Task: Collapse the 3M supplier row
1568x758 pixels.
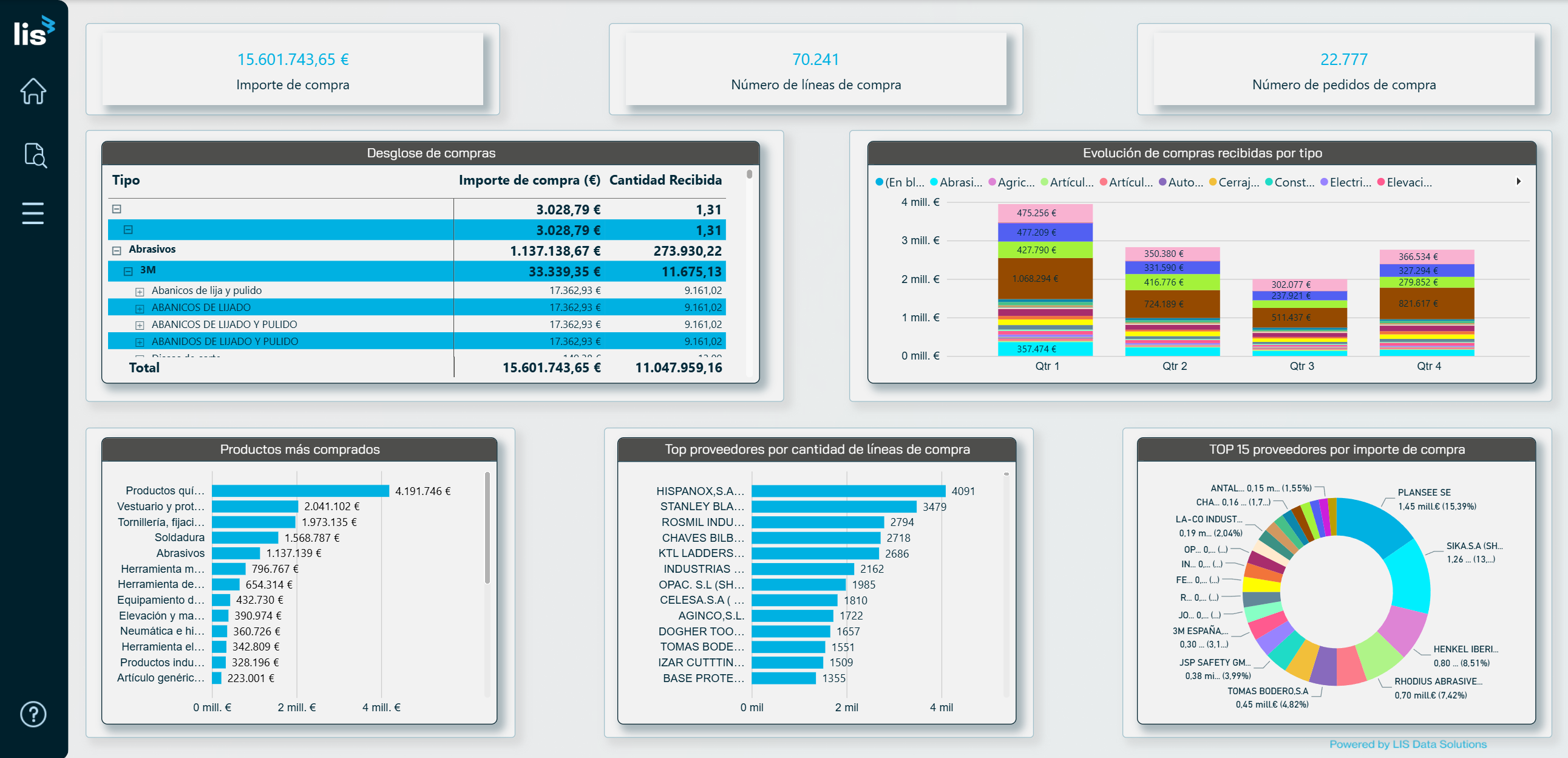Action: (x=129, y=271)
